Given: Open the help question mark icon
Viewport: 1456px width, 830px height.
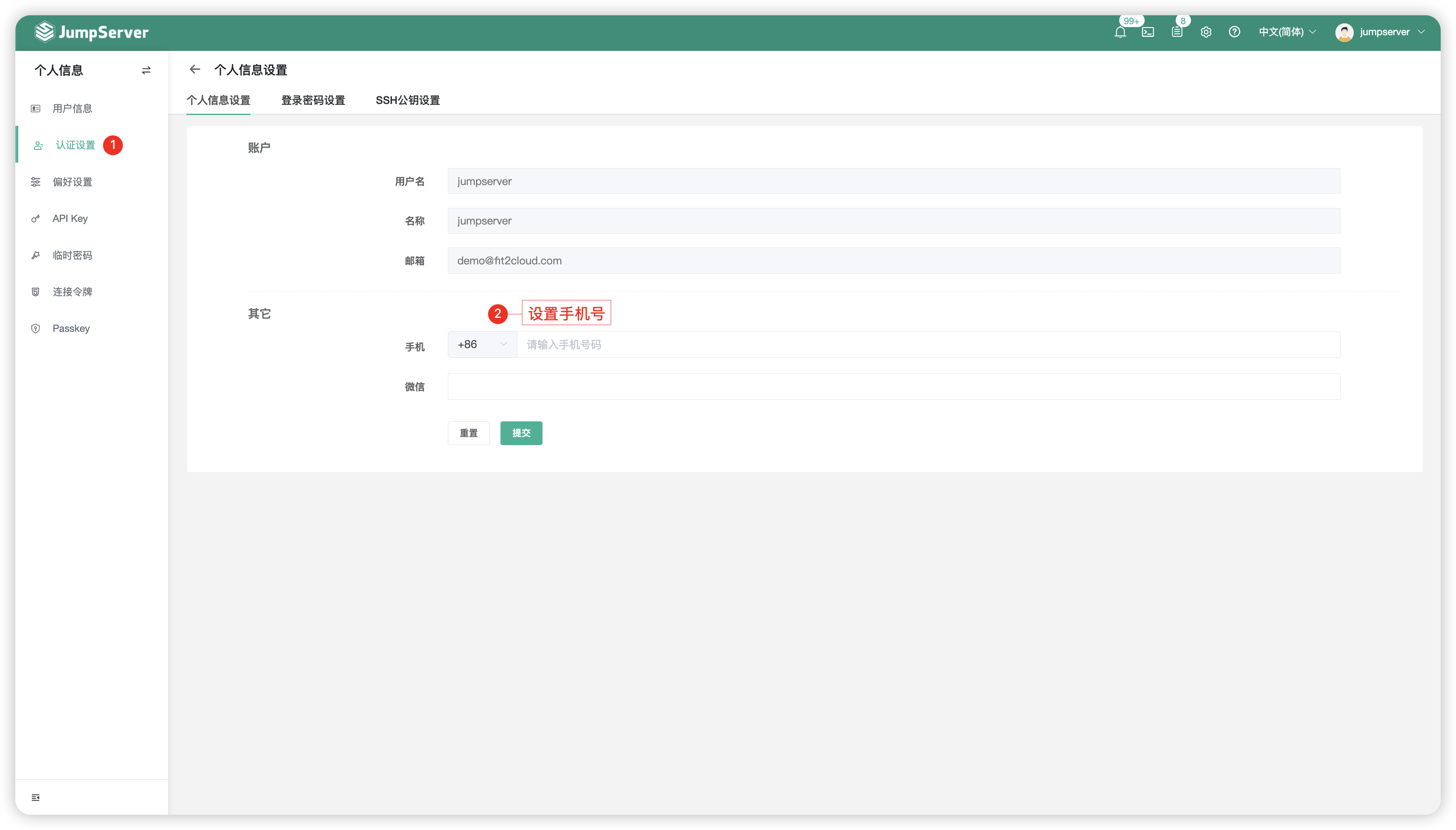Looking at the screenshot, I should point(1234,32).
